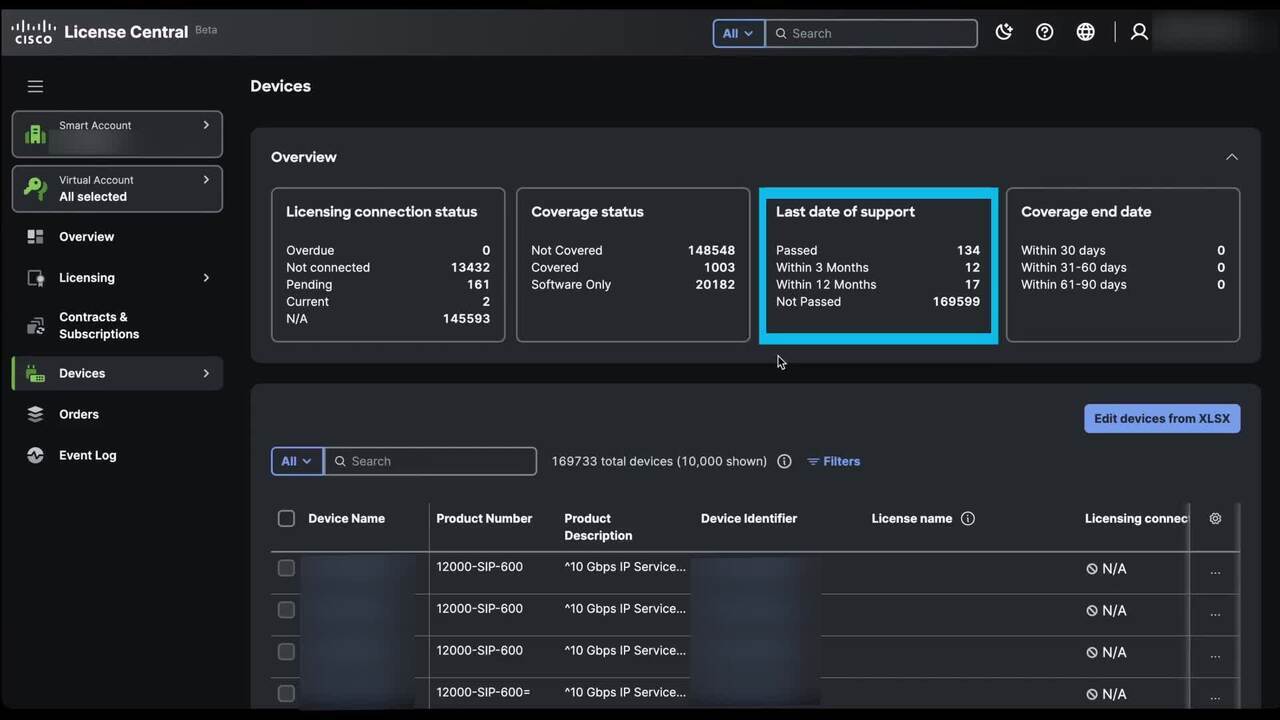Open row actions for third 12000-SIP-600 row
The image size is (1280, 720).
(x=1215, y=655)
